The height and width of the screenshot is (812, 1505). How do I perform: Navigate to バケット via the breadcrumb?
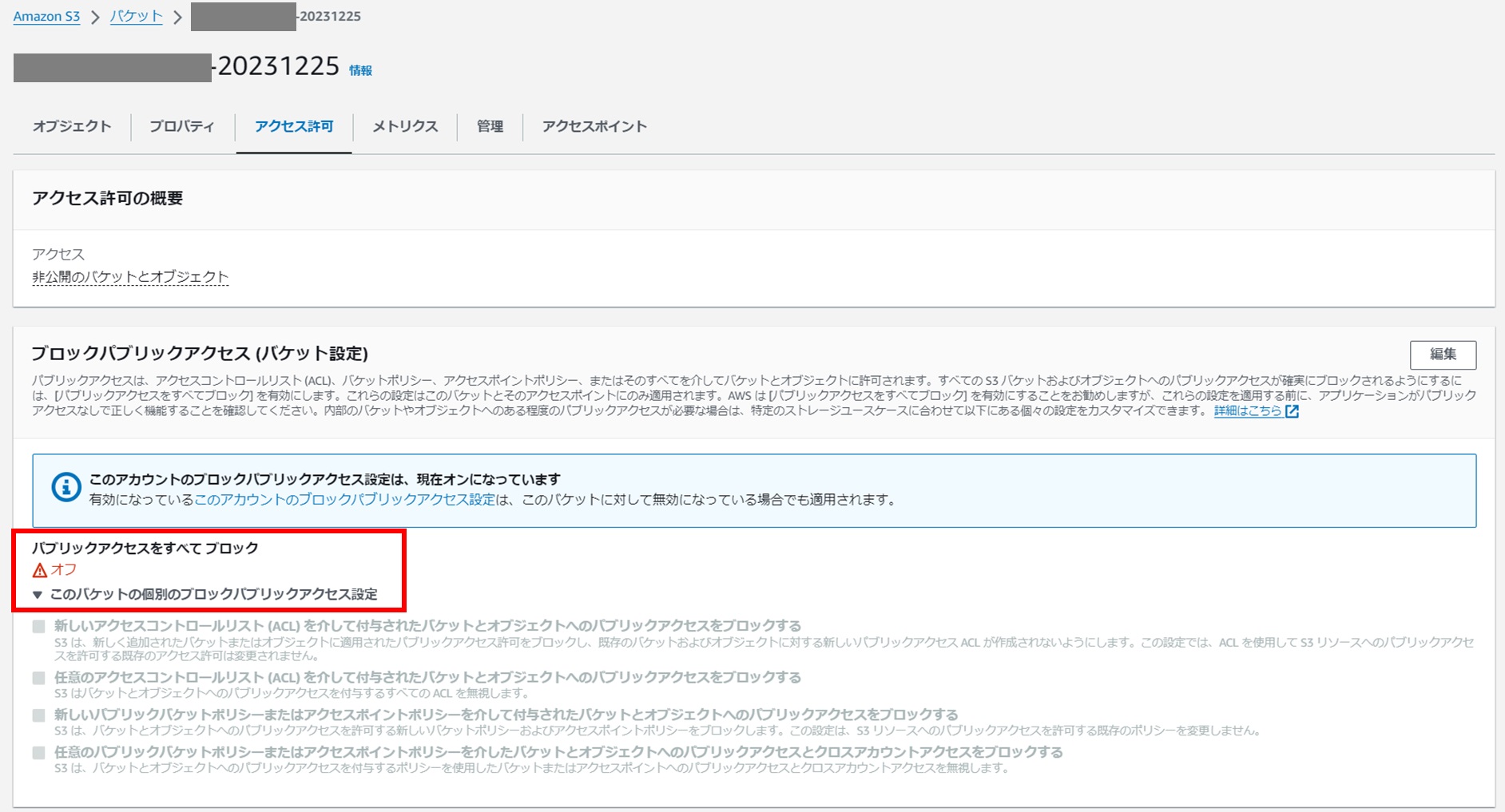pos(135,15)
